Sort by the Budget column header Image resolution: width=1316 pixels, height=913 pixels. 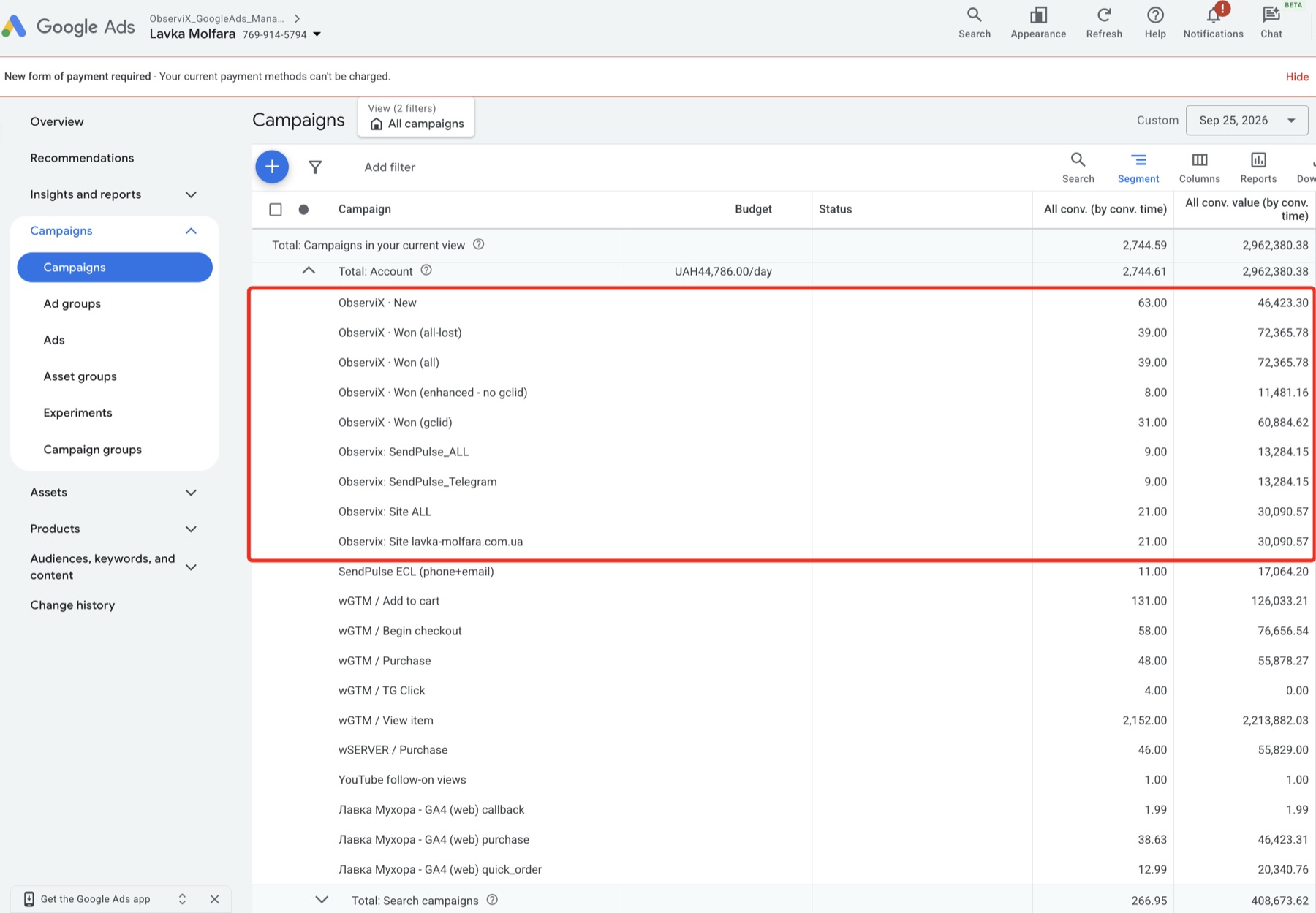753,209
